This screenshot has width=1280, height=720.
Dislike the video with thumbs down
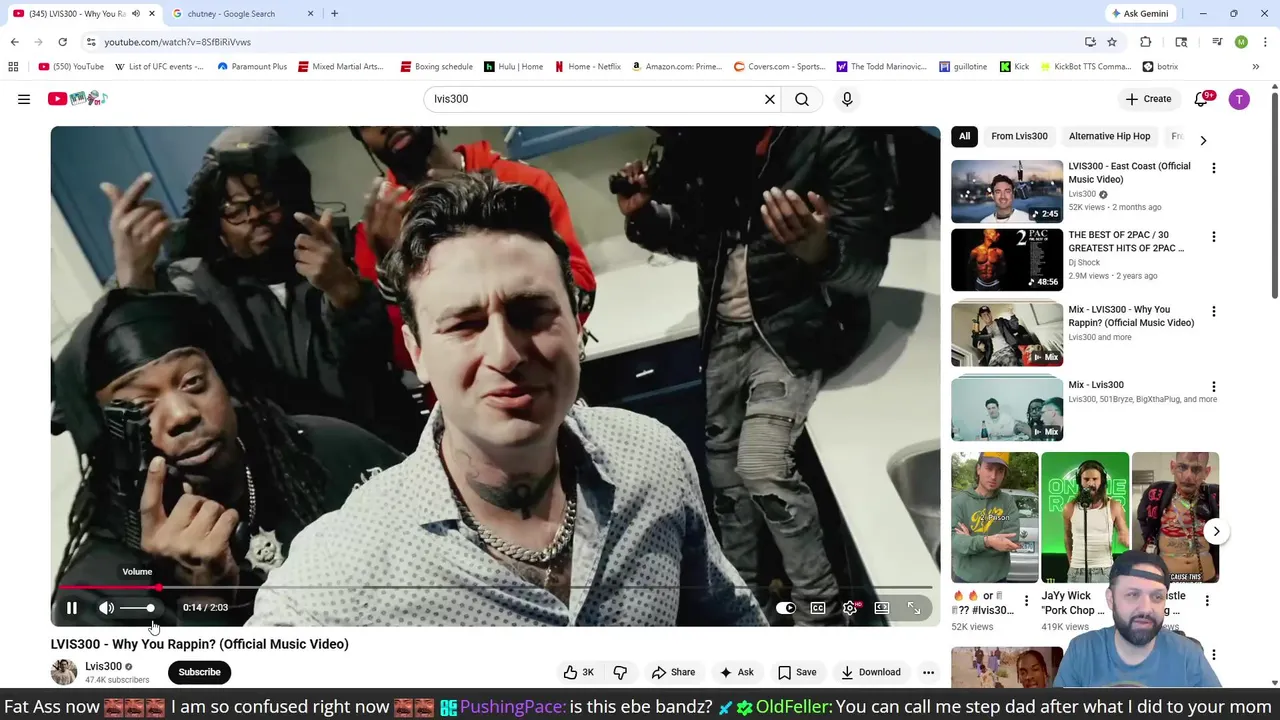point(620,672)
